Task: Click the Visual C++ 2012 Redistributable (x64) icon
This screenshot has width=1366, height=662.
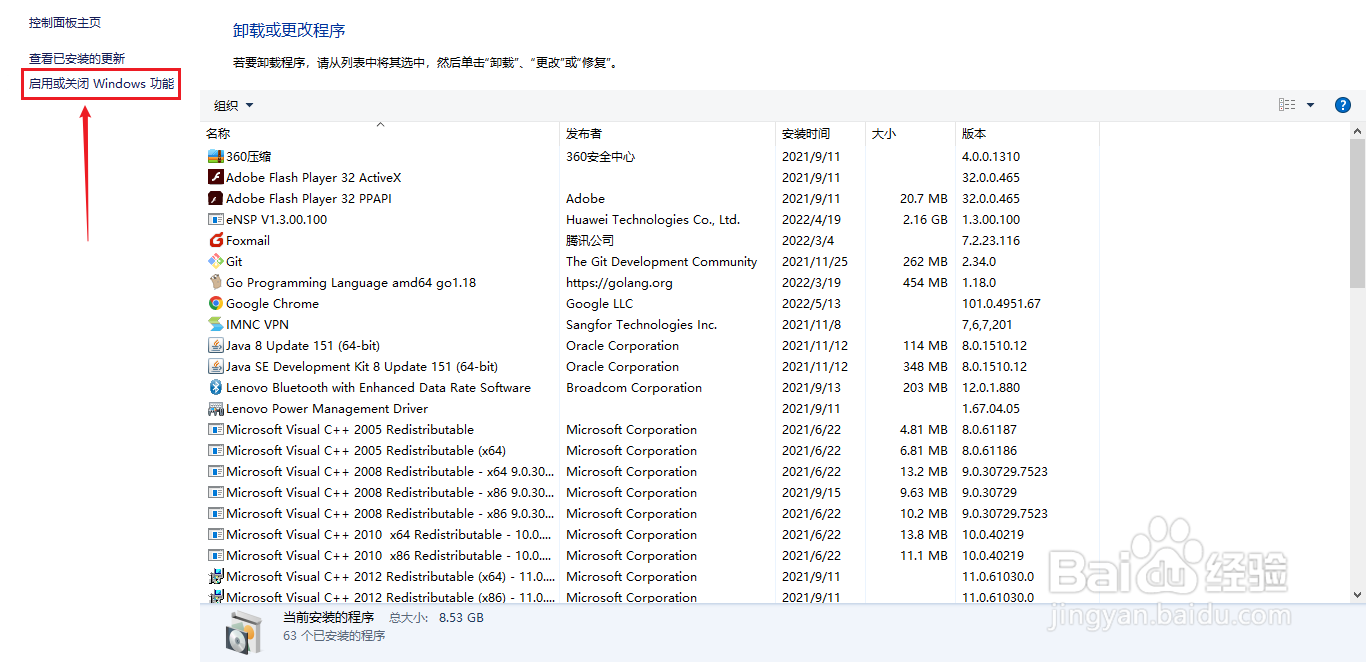Action: [x=215, y=576]
